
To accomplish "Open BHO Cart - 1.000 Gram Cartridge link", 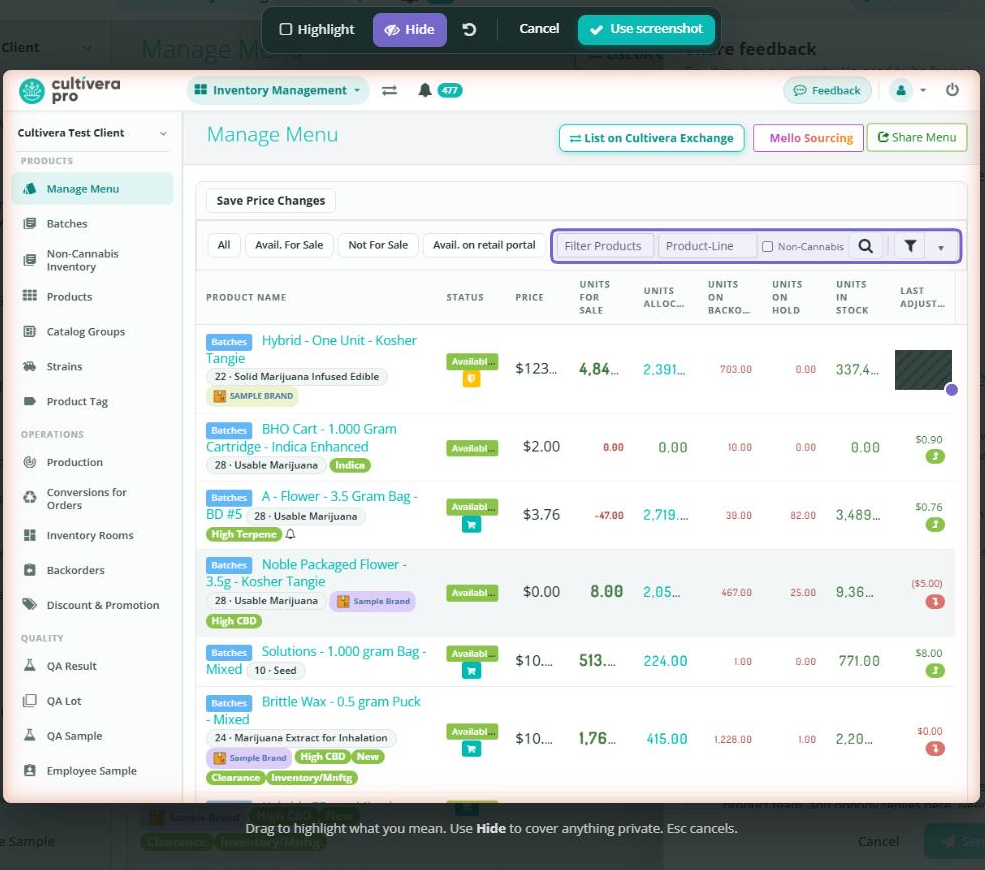I will (329, 429).
